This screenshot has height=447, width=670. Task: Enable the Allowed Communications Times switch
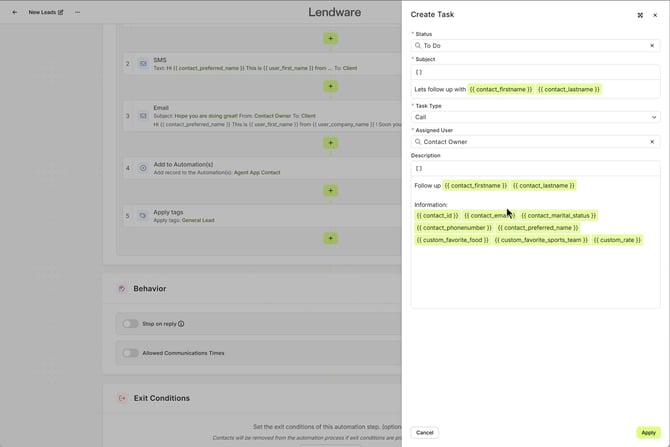point(130,353)
